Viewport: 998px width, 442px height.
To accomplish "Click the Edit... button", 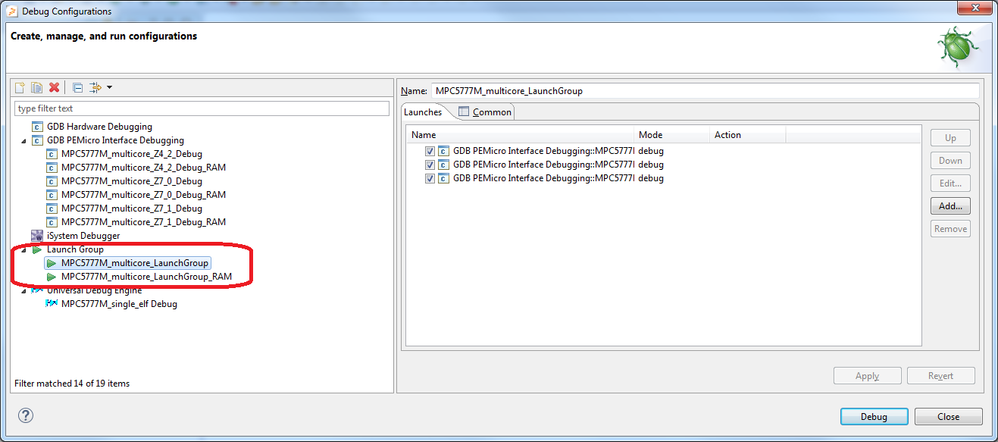I will 950,183.
